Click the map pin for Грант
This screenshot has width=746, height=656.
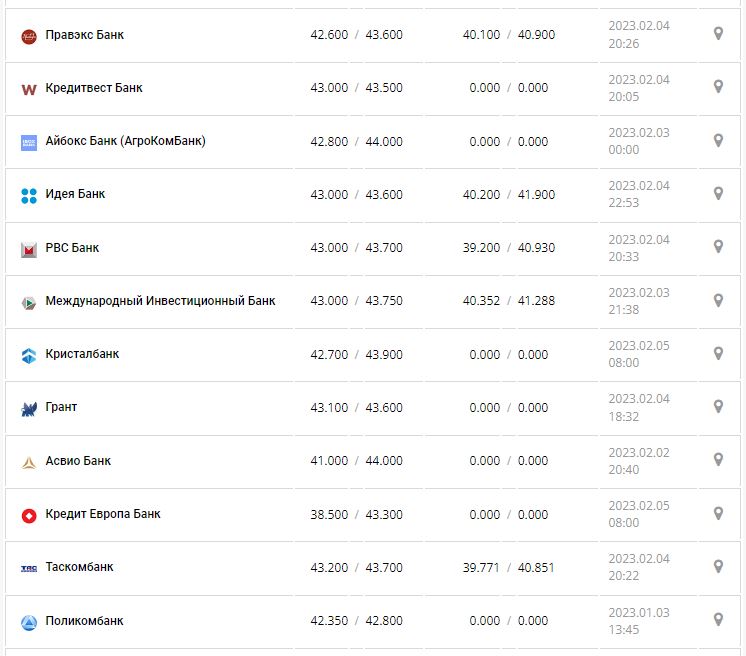(x=718, y=406)
